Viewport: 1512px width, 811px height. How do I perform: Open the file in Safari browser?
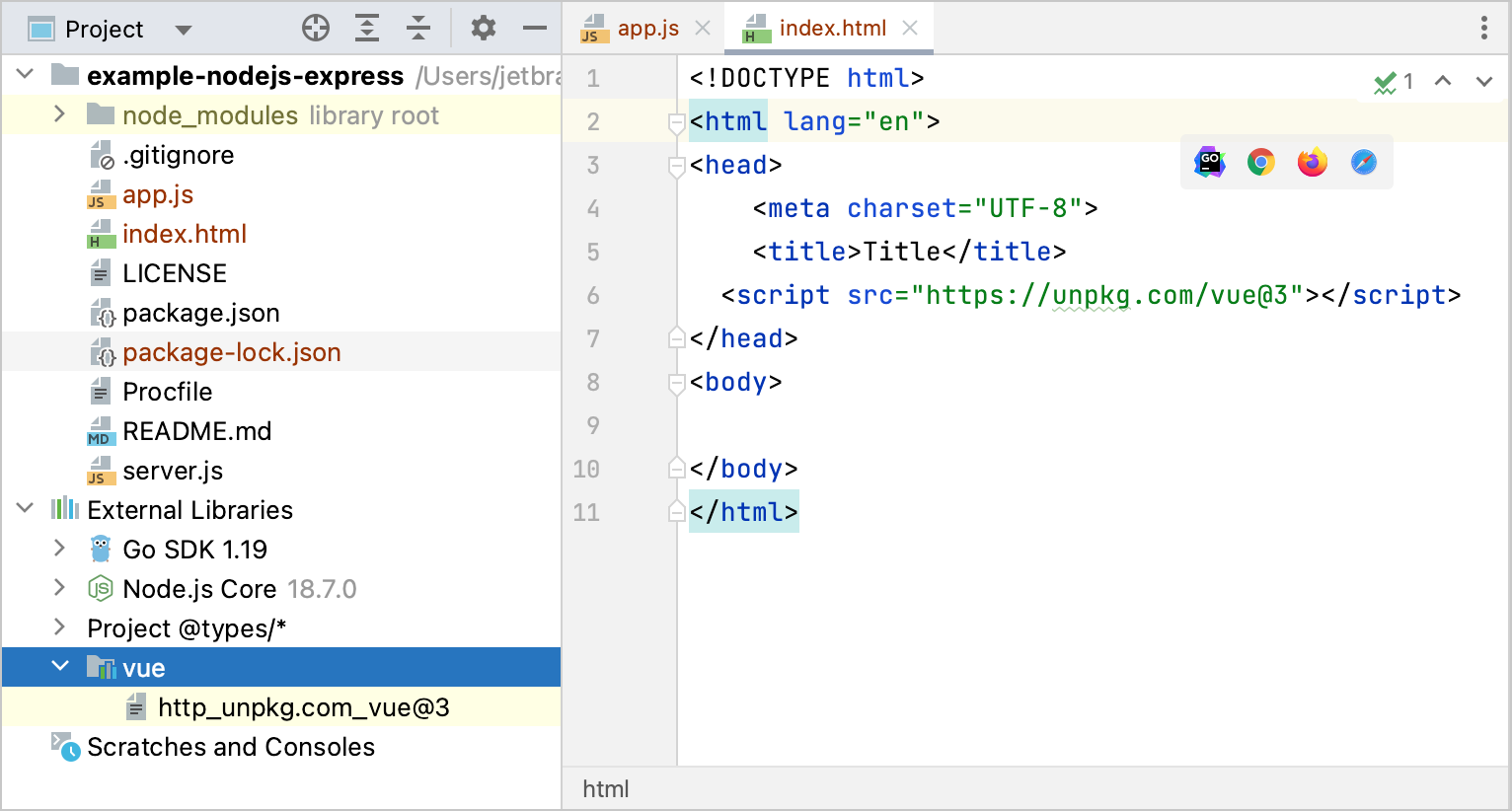[1363, 161]
